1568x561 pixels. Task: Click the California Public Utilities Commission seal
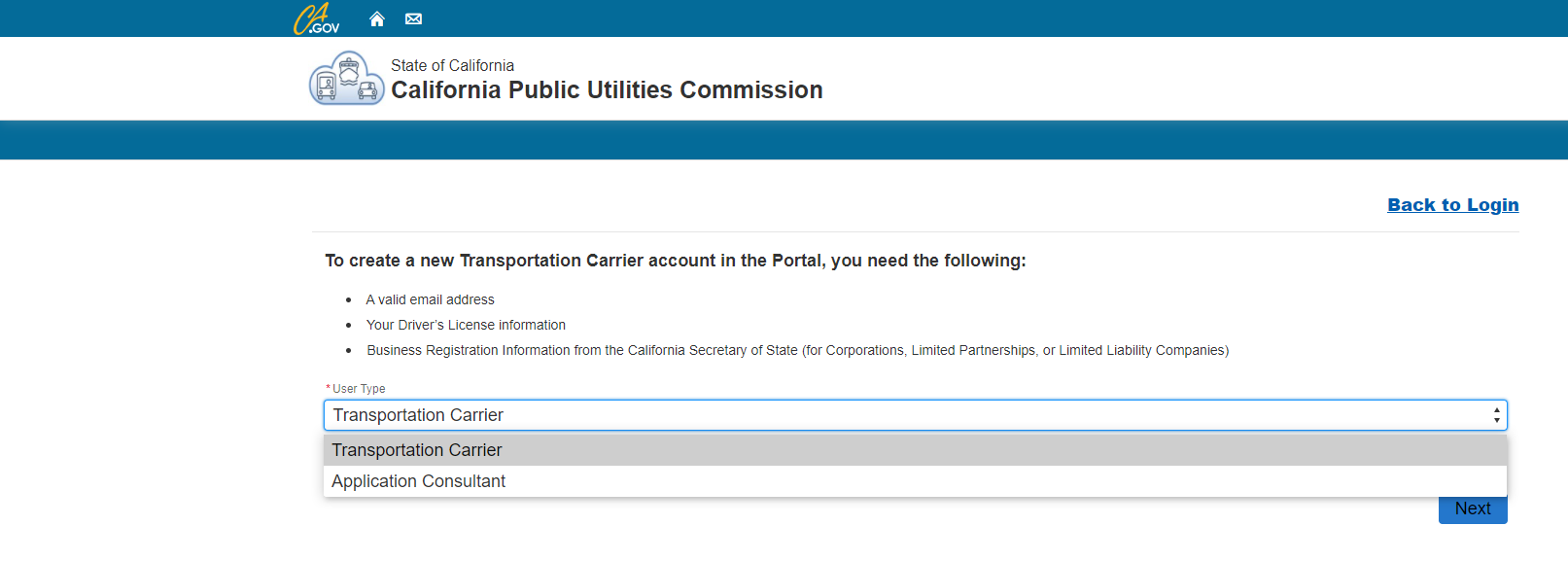pyautogui.click(x=345, y=78)
